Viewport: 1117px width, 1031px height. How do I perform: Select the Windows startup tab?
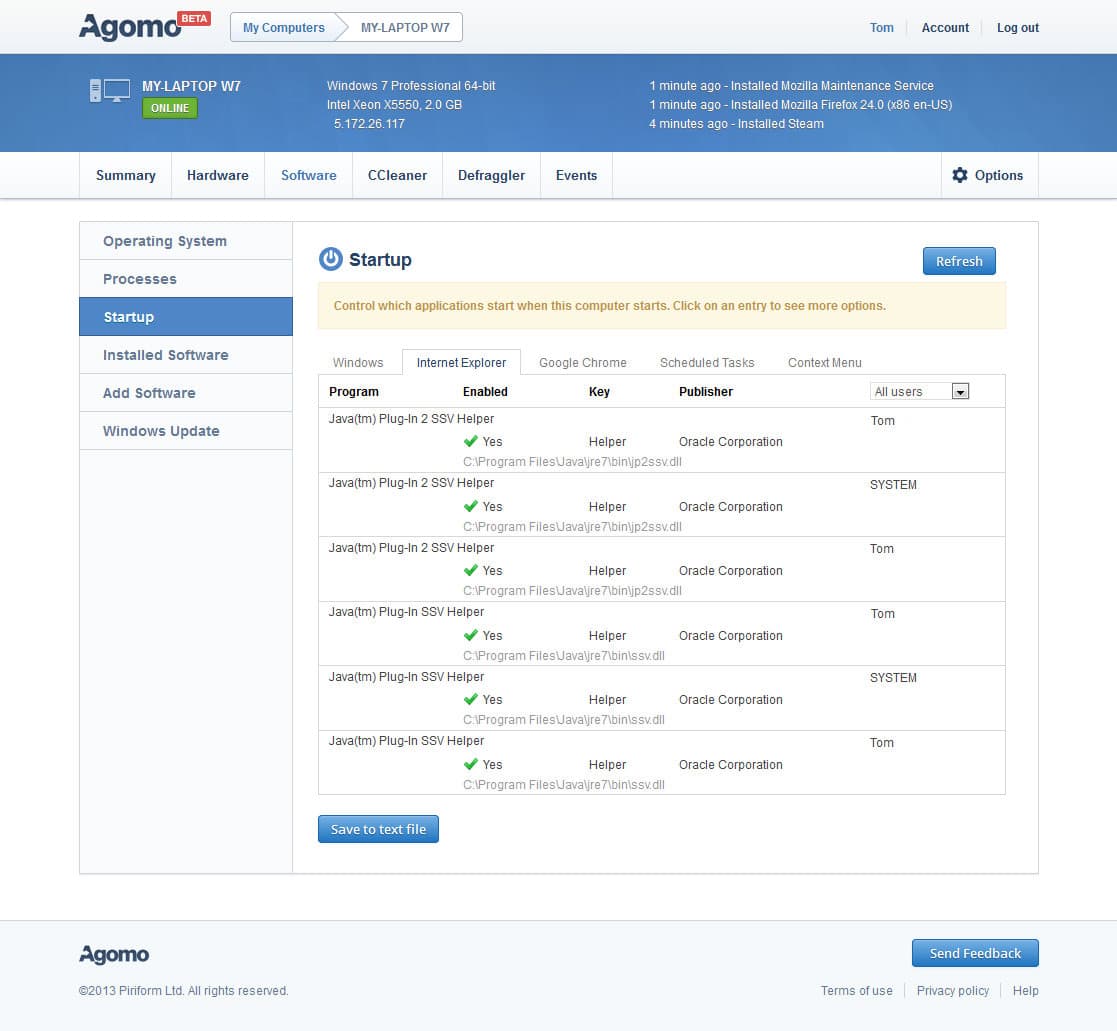click(358, 363)
